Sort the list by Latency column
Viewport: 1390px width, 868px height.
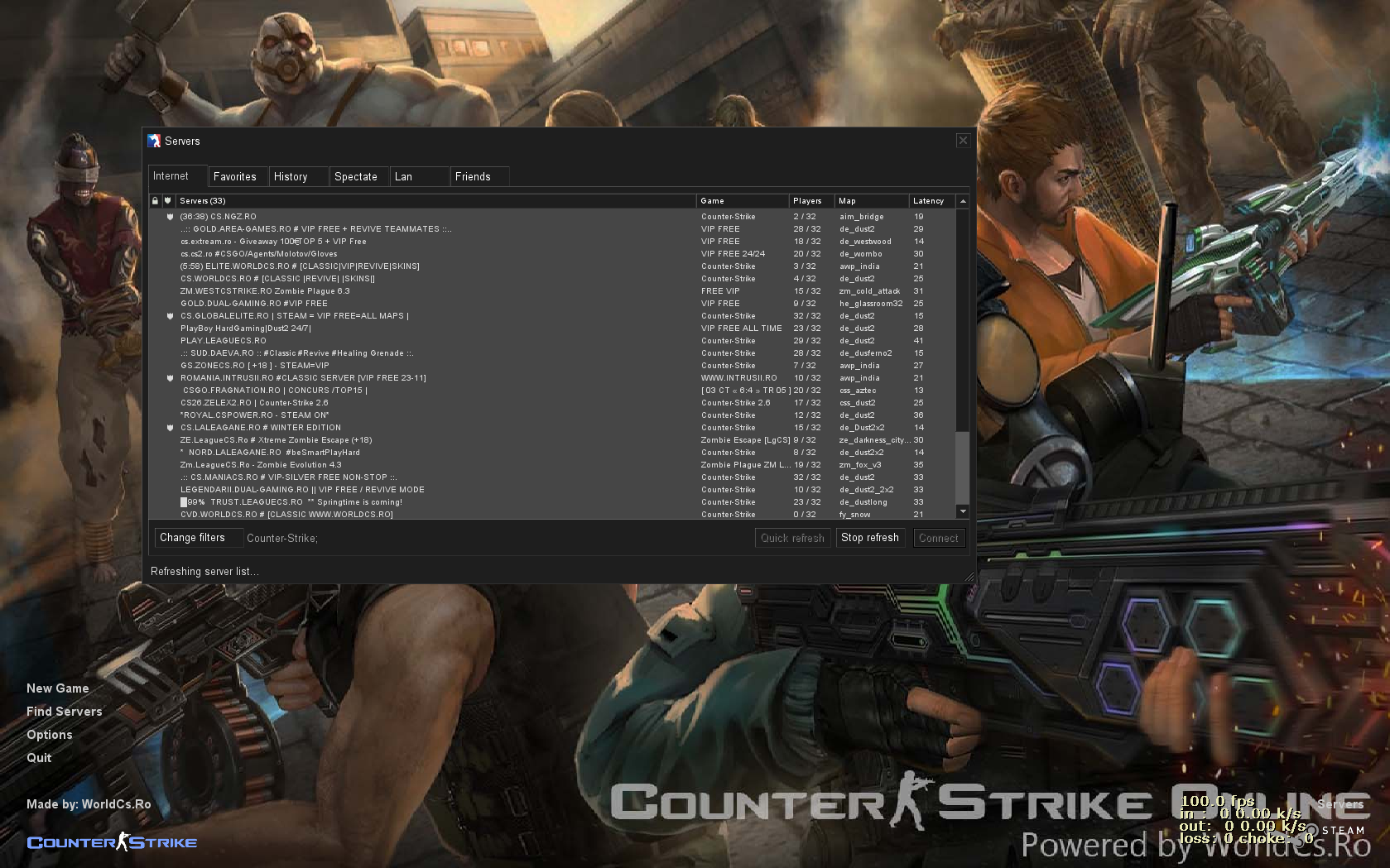click(x=928, y=201)
